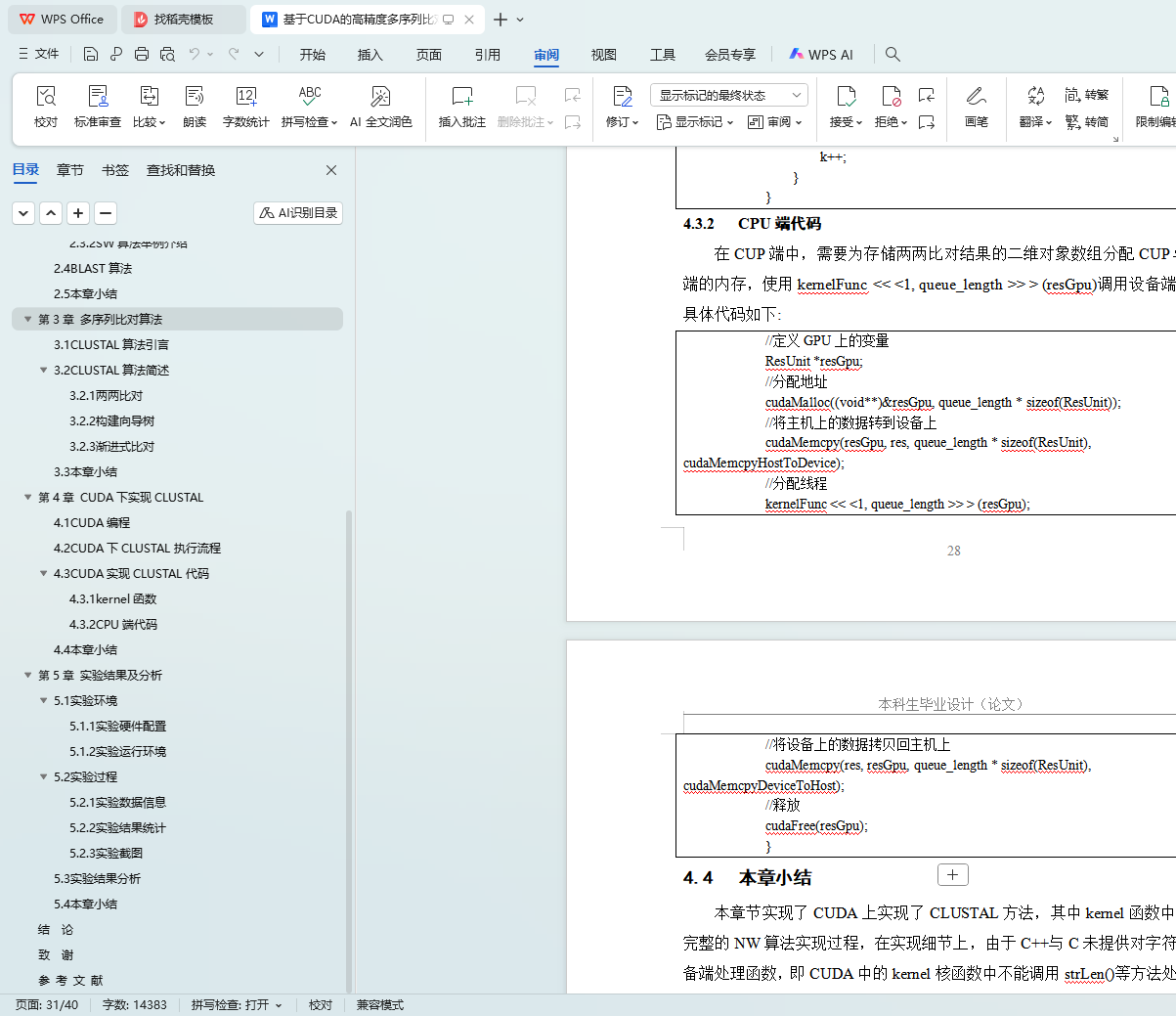This screenshot has width=1176, height=1016.
Task: Click the 修订 track changes icon
Action: [x=623, y=96]
